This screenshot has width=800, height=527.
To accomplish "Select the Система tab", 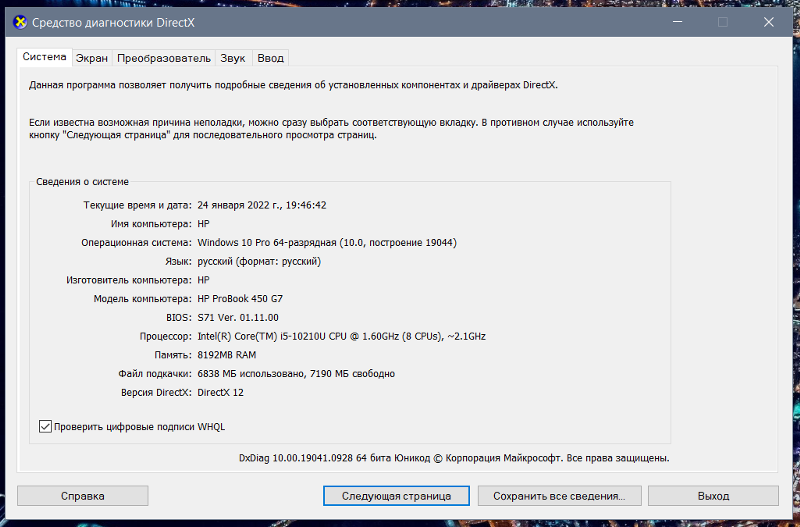I will click(x=44, y=57).
